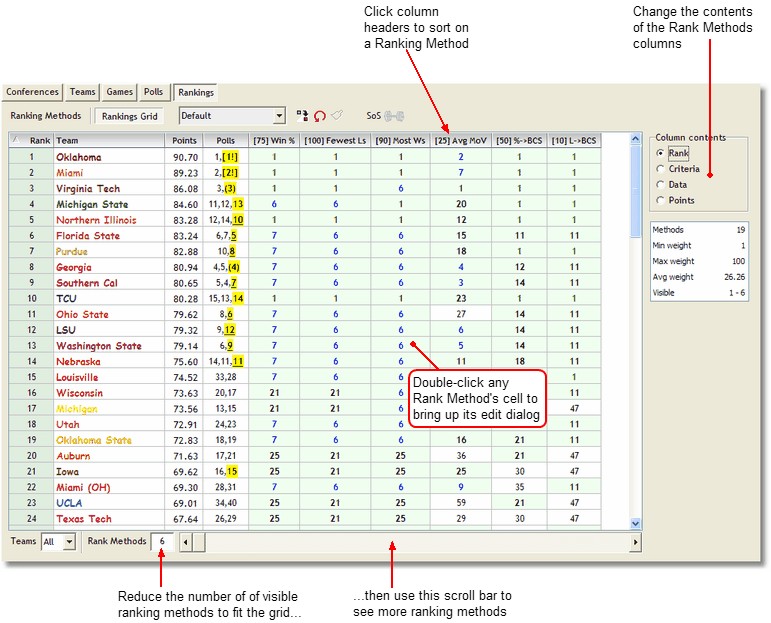771x623 pixels.
Task: Click the Miami (OH) team cell
Action: 109,487
